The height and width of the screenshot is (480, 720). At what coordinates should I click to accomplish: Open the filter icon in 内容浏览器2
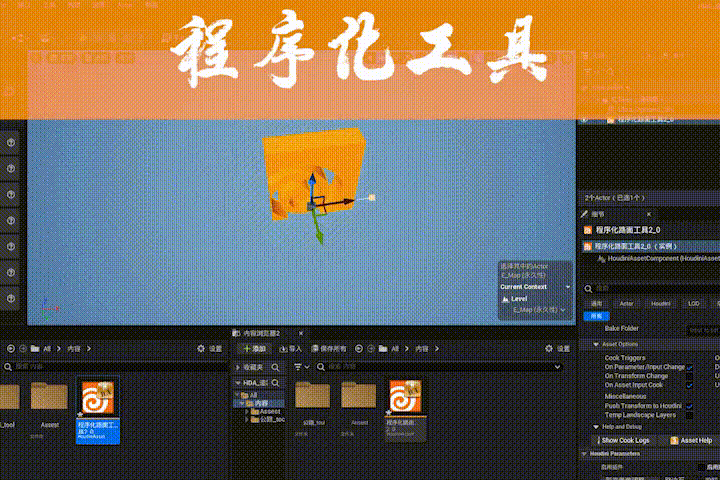click(298, 367)
